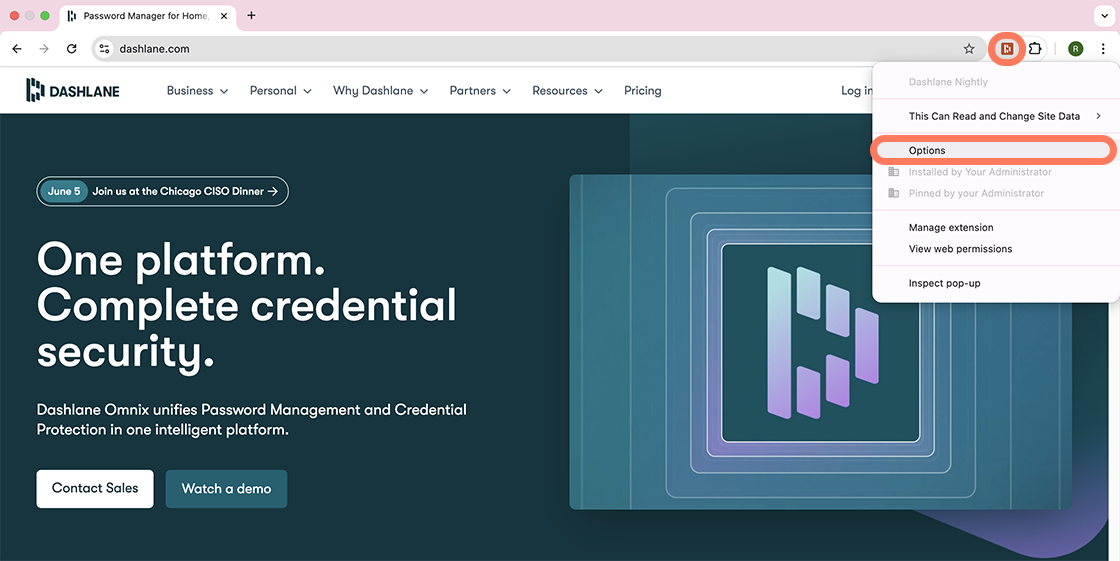
Task: Click the Contact Sales button
Action: tap(95, 489)
